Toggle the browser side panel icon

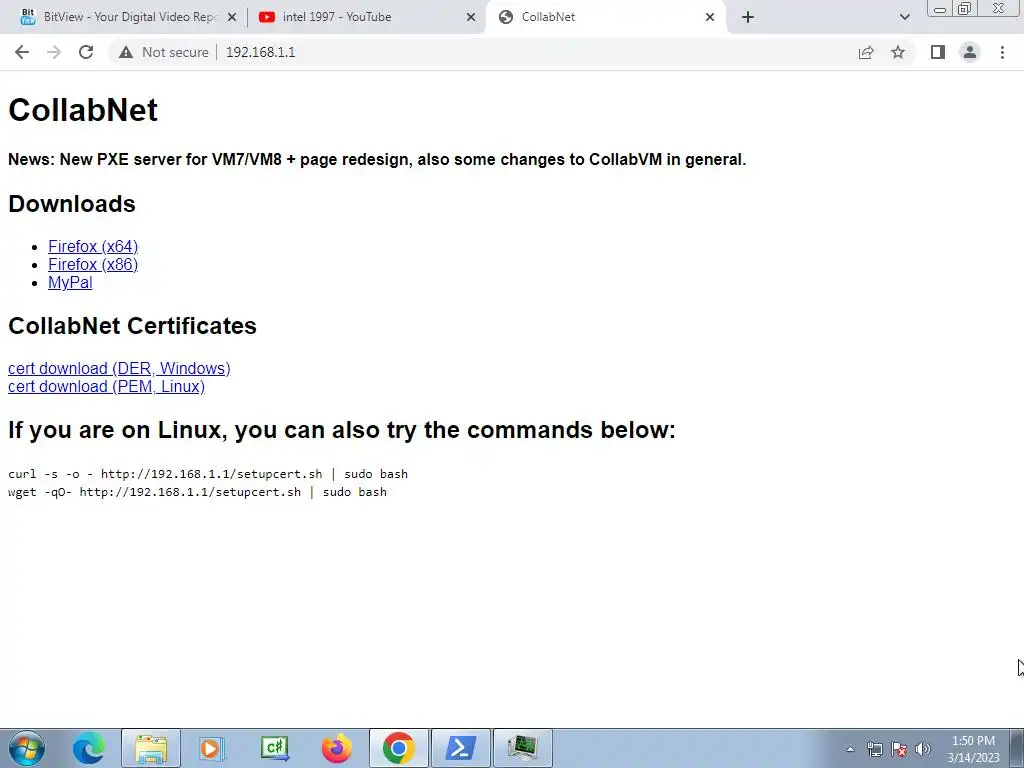(938, 52)
